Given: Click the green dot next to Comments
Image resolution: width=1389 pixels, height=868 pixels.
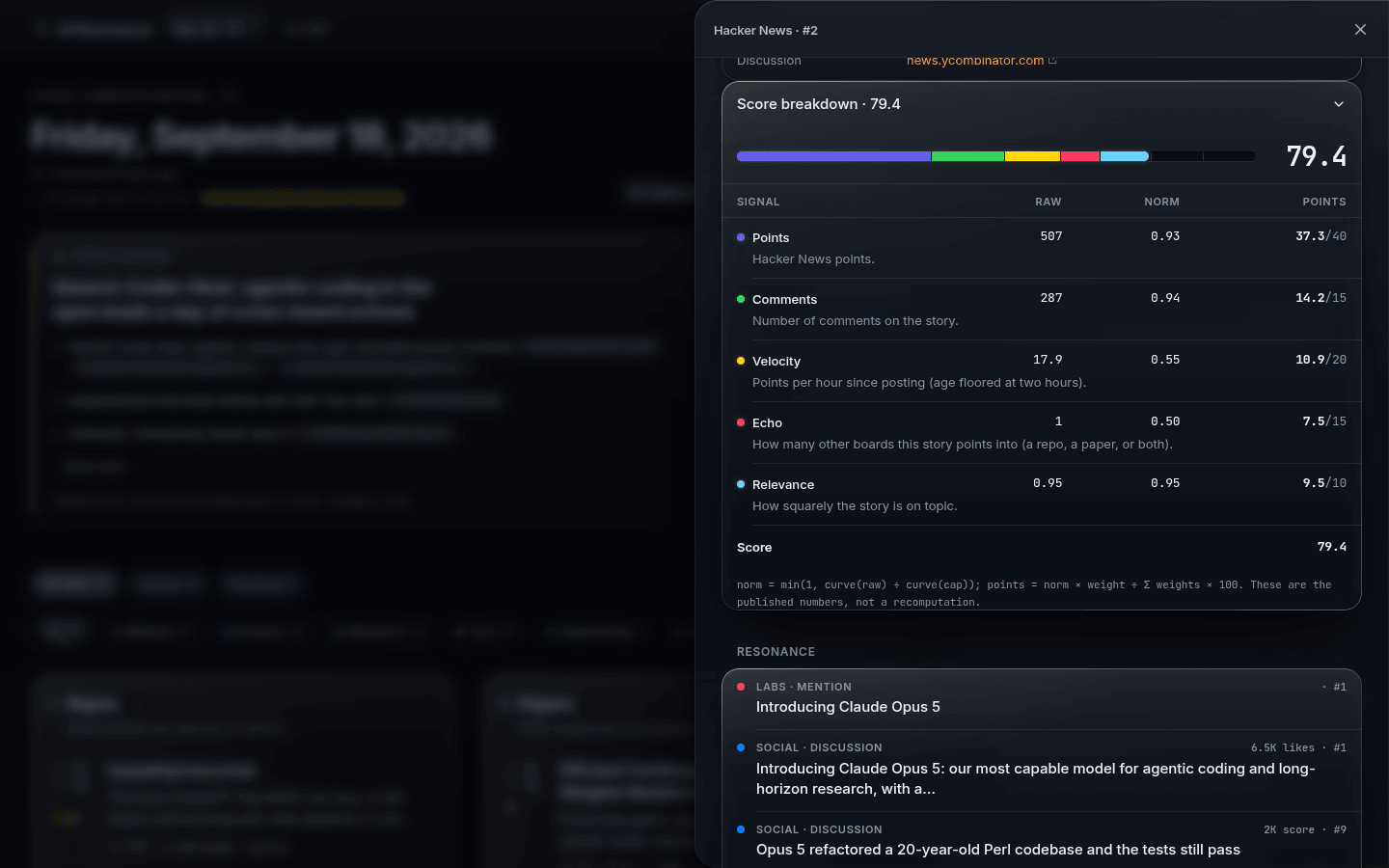Looking at the screenshot, I should pos(741,299).
